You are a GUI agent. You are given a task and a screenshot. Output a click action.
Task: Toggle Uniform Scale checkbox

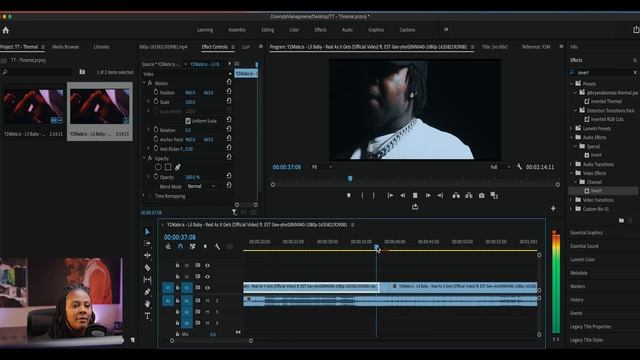pos(188,121)
